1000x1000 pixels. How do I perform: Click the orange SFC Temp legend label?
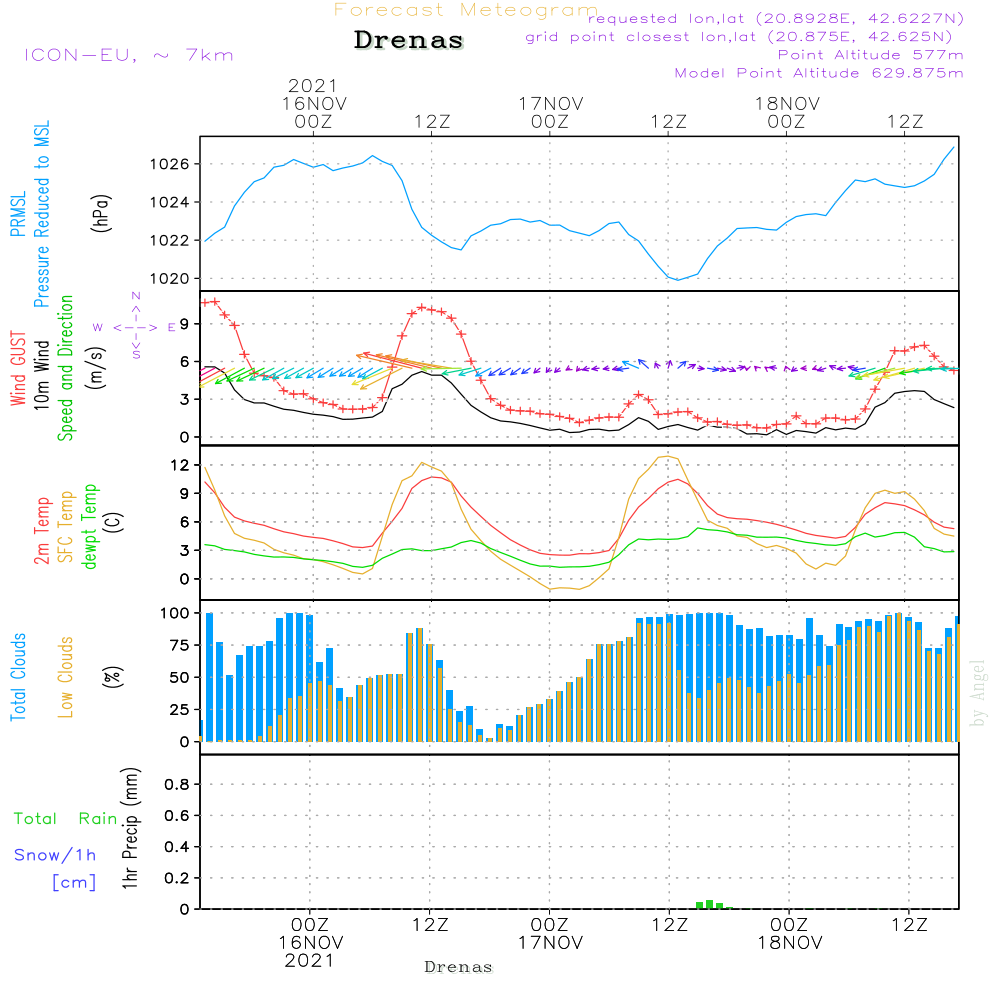66,525
